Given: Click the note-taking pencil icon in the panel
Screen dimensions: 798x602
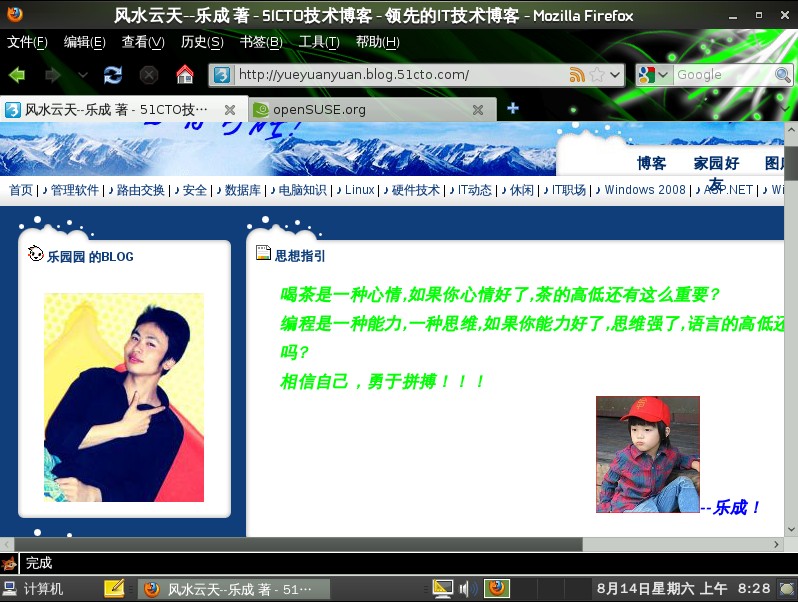Looking at the screenshot, I should (114, 589).
